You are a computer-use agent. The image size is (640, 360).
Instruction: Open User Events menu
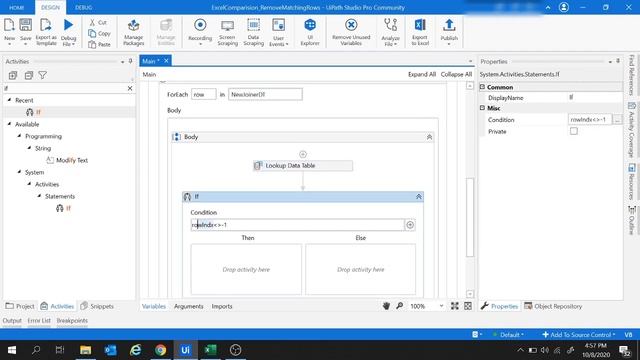pyautogui.click(x=279, y=32)
